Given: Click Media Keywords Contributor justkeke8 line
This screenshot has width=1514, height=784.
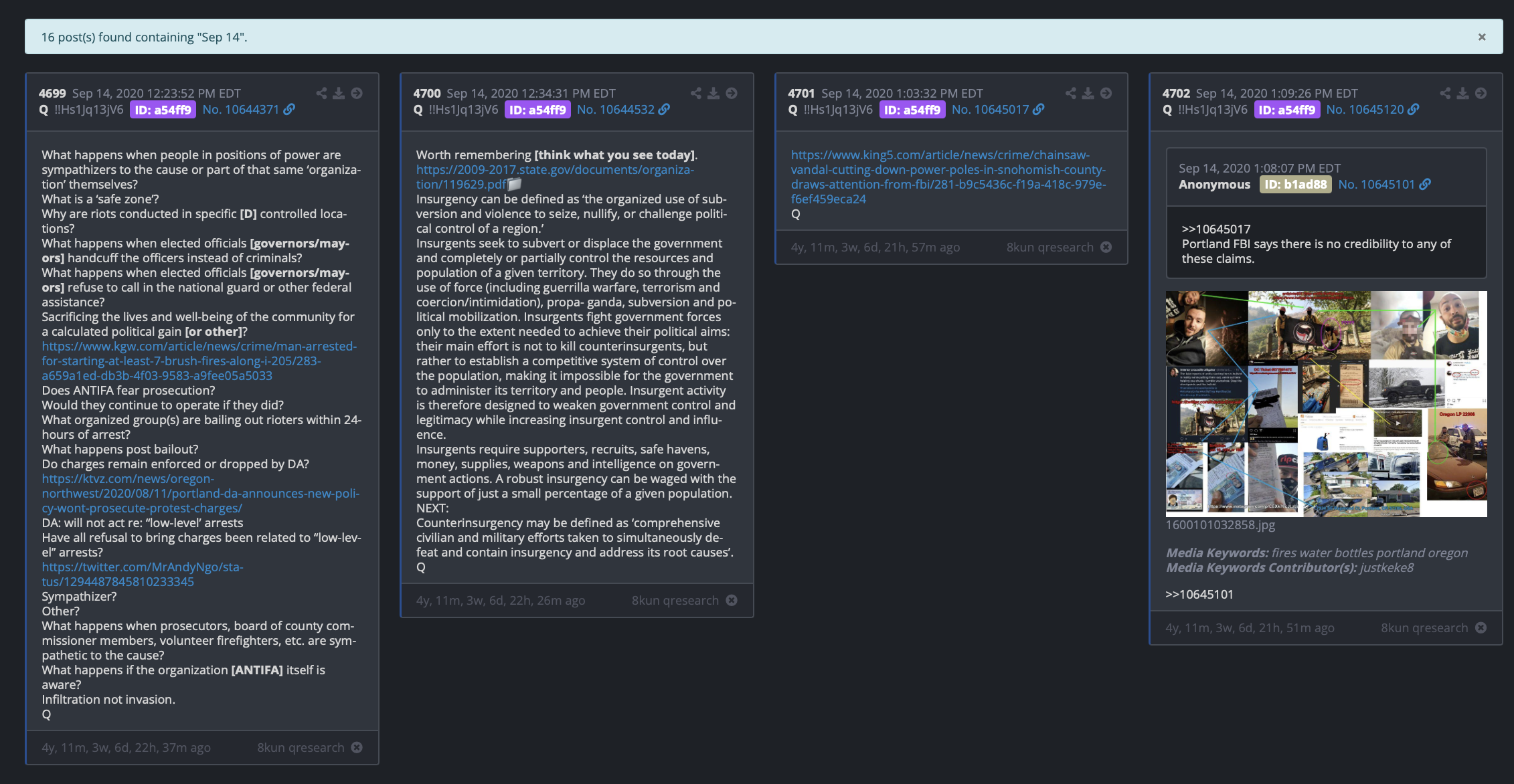Looking at the screenshot, I should 1290,568.
